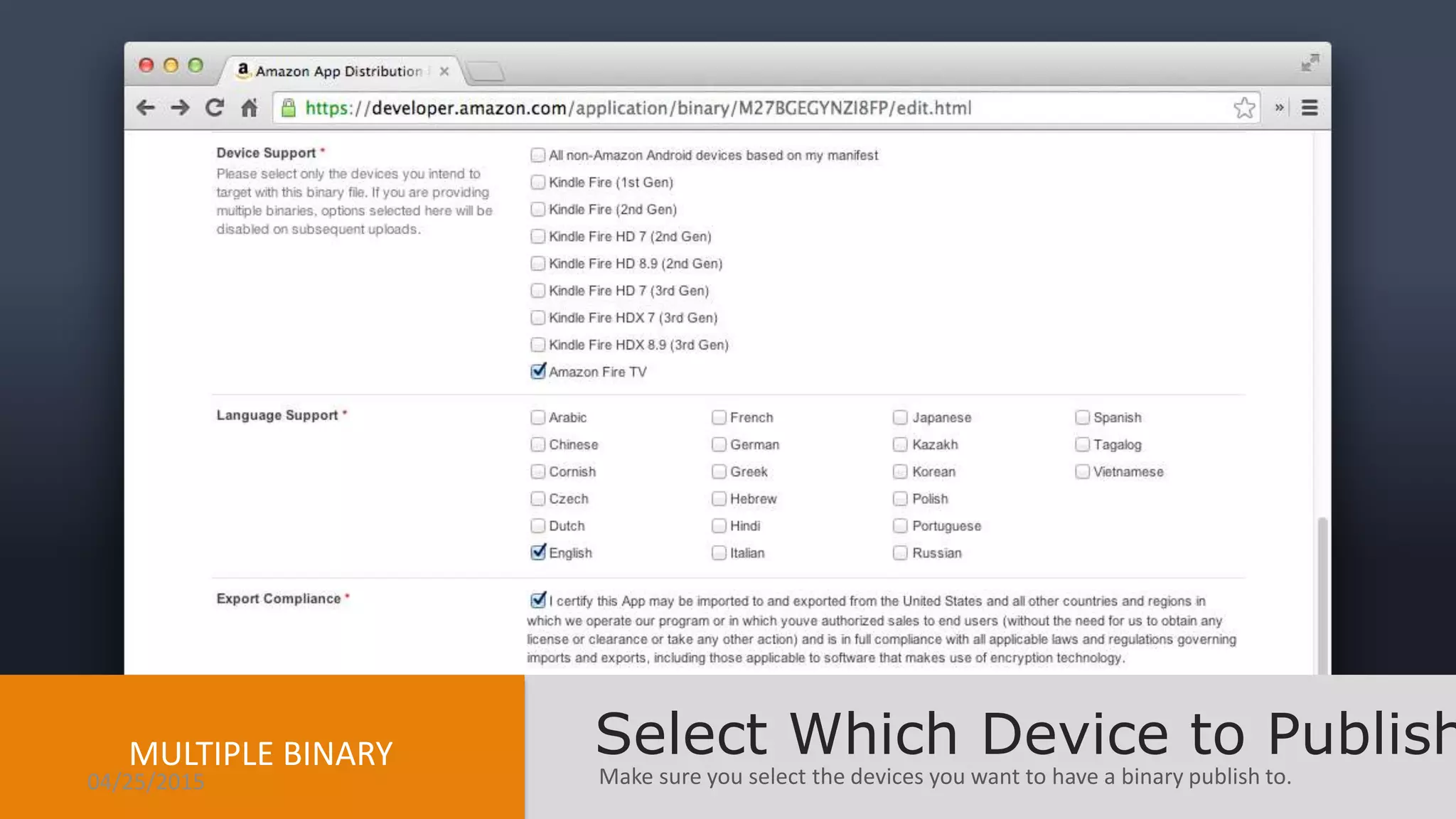1456x819 pixels.
Task: Check Kindle Fire (2nd Gen)
Action: point(538,209)
